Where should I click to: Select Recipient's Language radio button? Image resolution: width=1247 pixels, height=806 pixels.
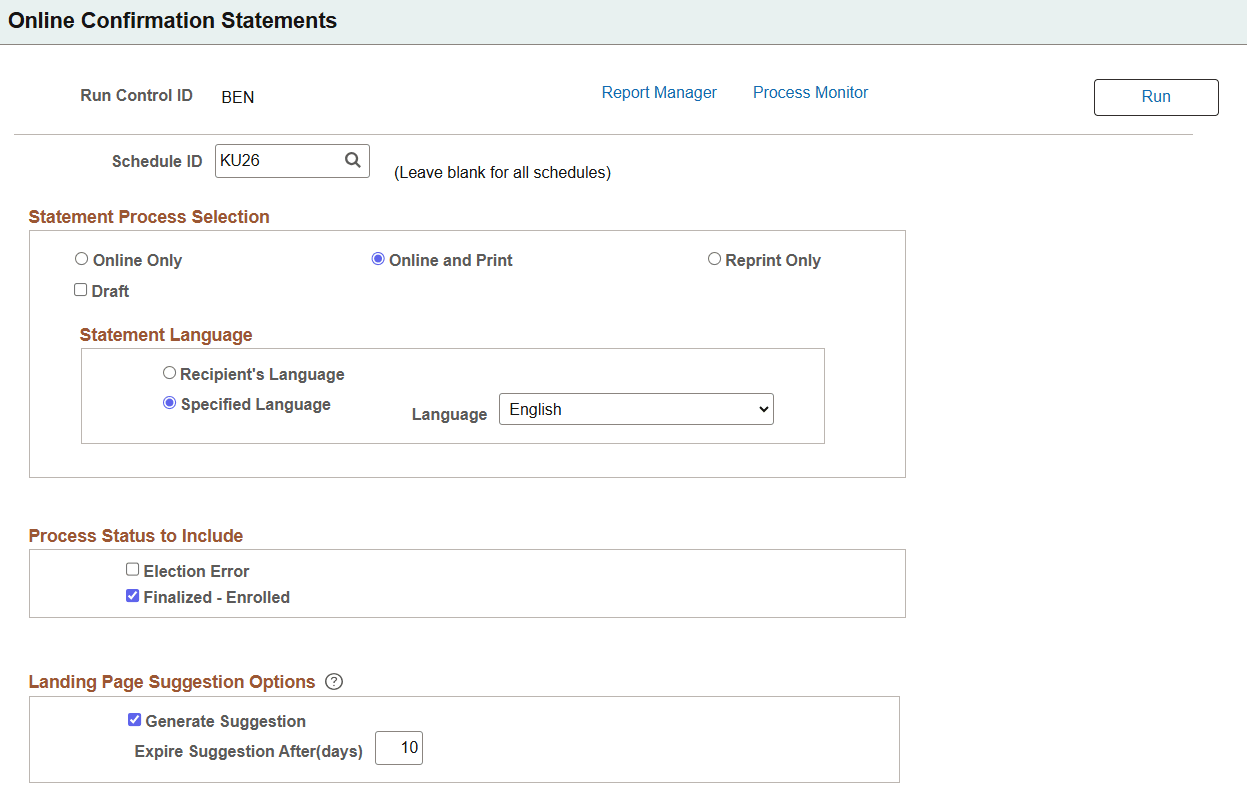tap(169, 373)
